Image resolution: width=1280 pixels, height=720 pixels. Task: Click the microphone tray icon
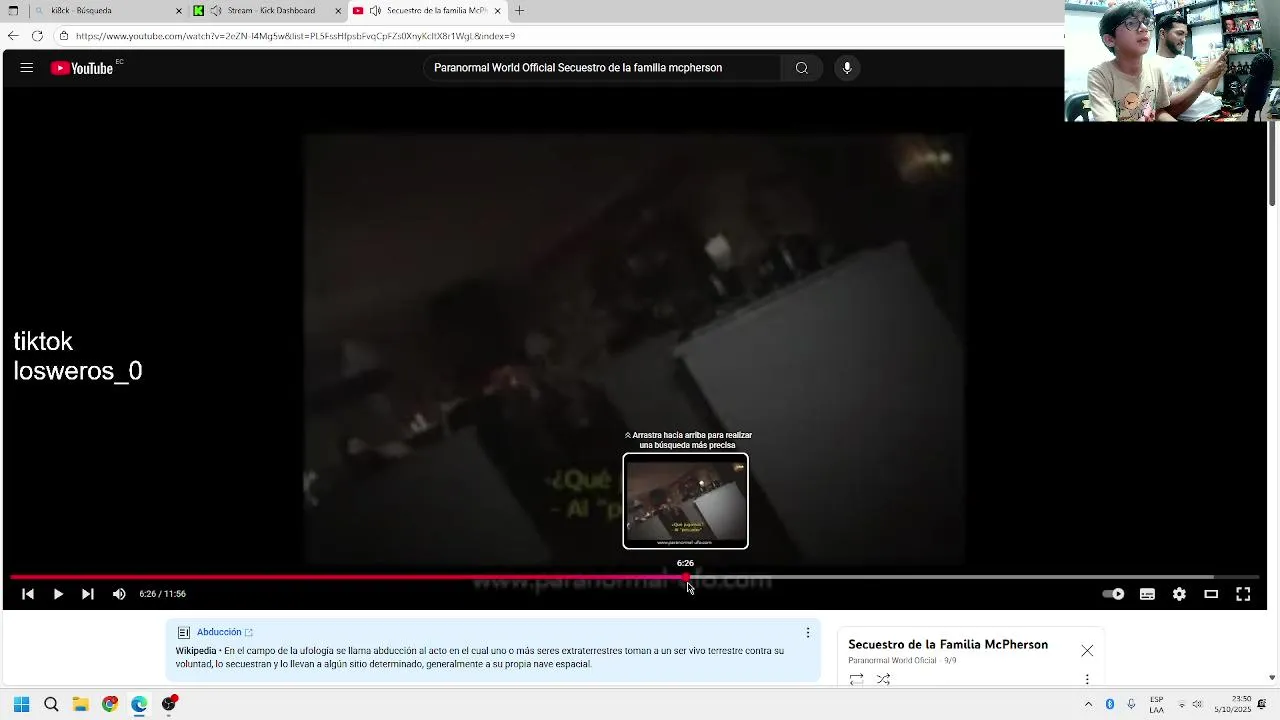pos(1131,704)
